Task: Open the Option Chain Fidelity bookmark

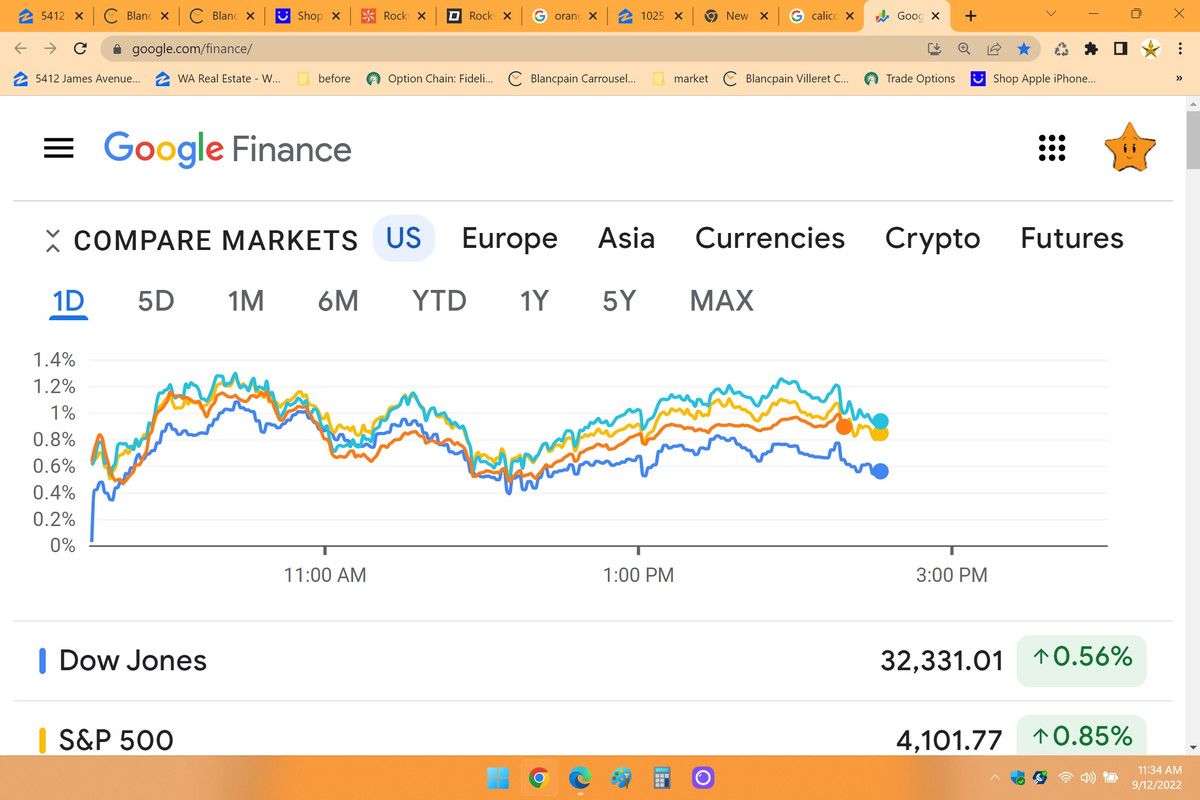Action: pyautogui.click(x=431, y=78)
